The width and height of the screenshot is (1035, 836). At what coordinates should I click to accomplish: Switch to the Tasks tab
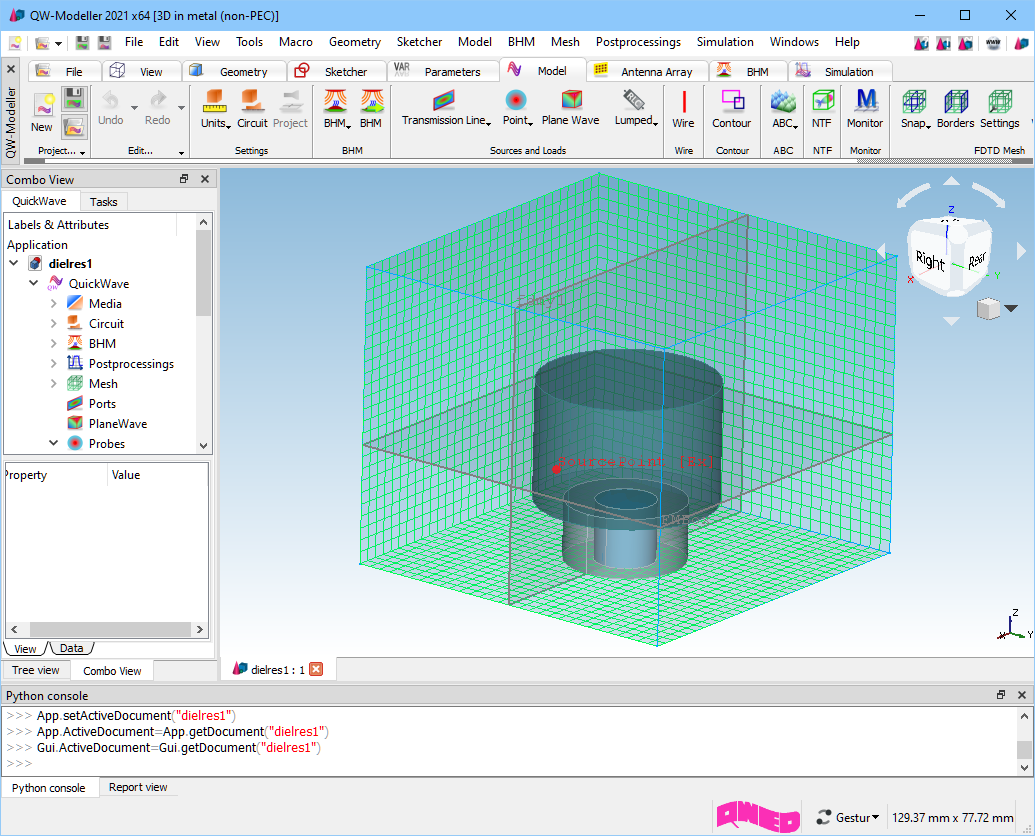click(104, 202)
